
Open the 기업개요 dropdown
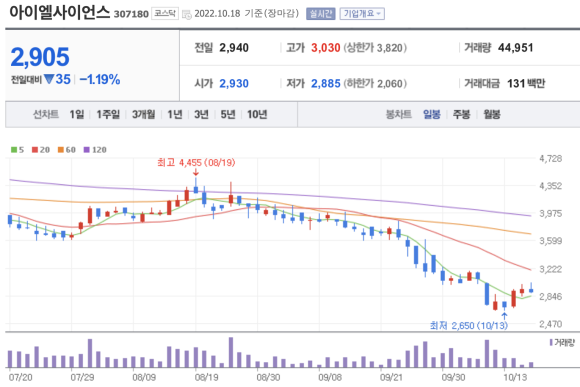(362, 14)
